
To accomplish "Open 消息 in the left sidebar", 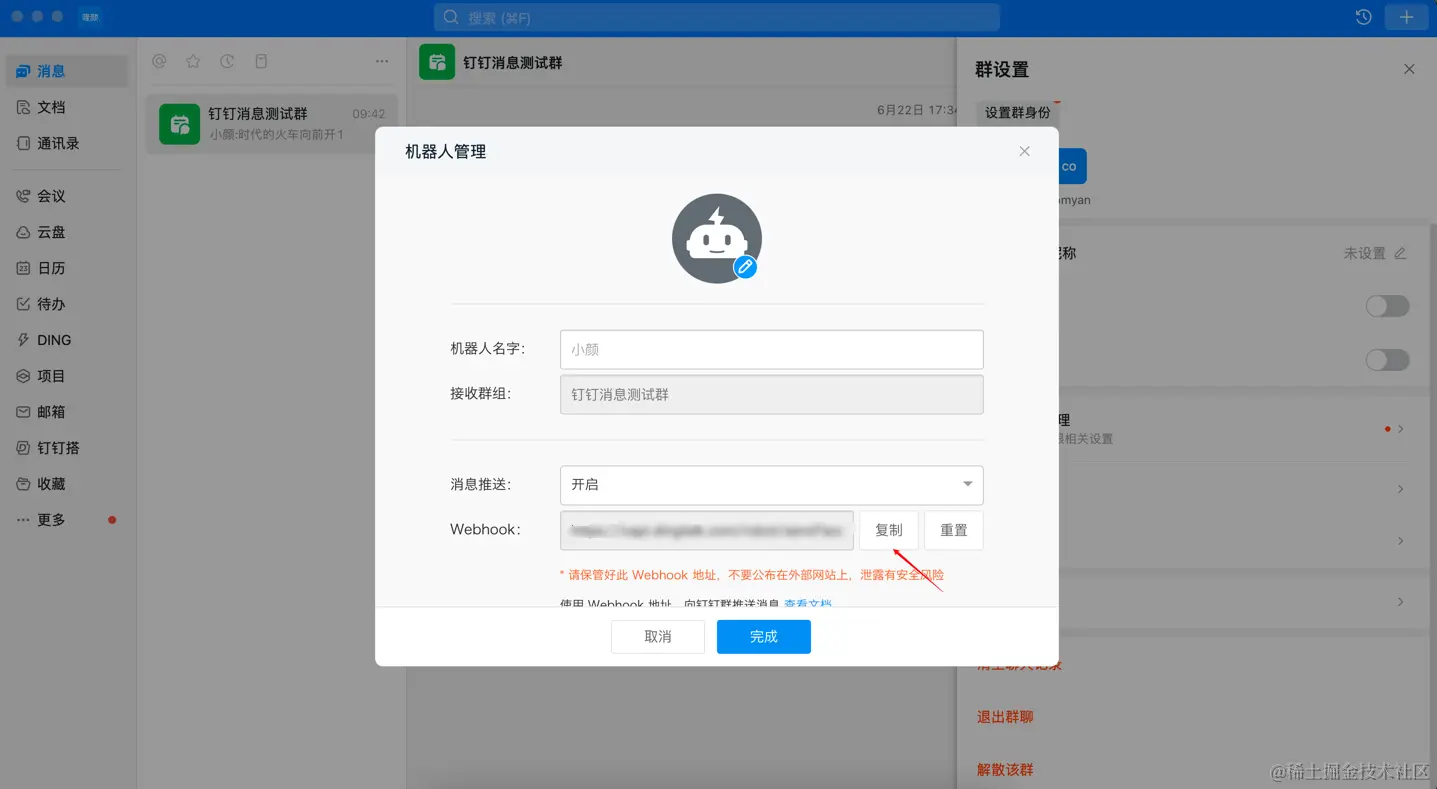I will 66,71.
